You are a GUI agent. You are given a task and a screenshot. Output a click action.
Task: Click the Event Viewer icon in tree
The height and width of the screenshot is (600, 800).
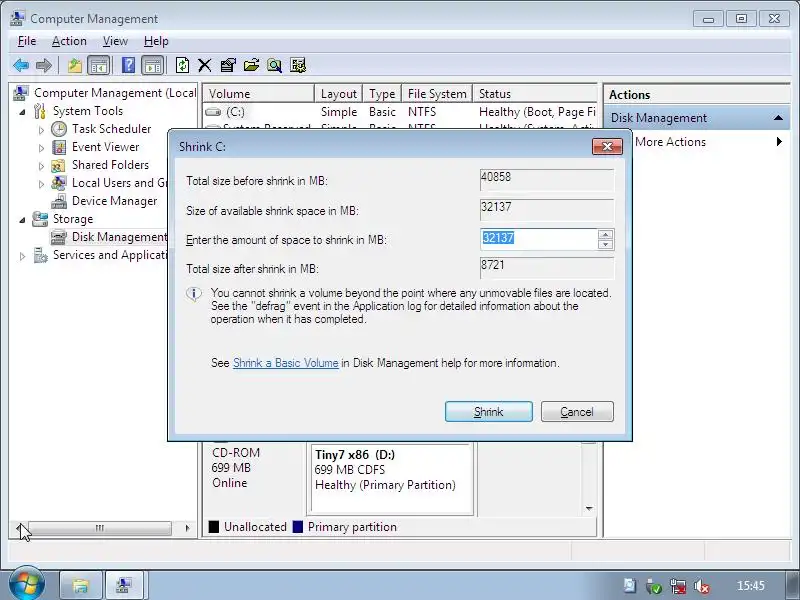pos(59,147)
